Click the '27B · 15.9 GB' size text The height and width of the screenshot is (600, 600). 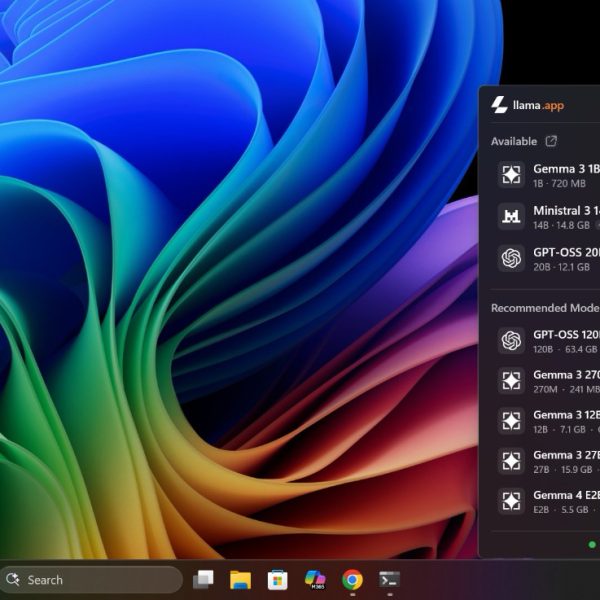562,470
